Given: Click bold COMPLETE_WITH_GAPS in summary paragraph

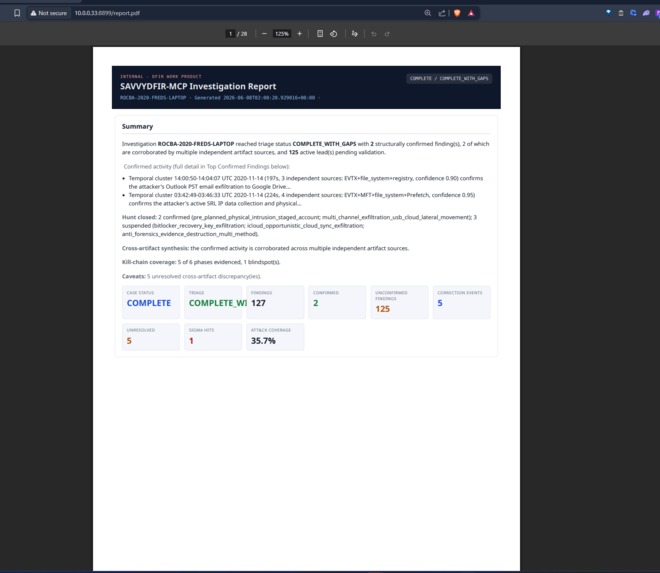Looking at the screenshot, I should click(x=324, y=144).
